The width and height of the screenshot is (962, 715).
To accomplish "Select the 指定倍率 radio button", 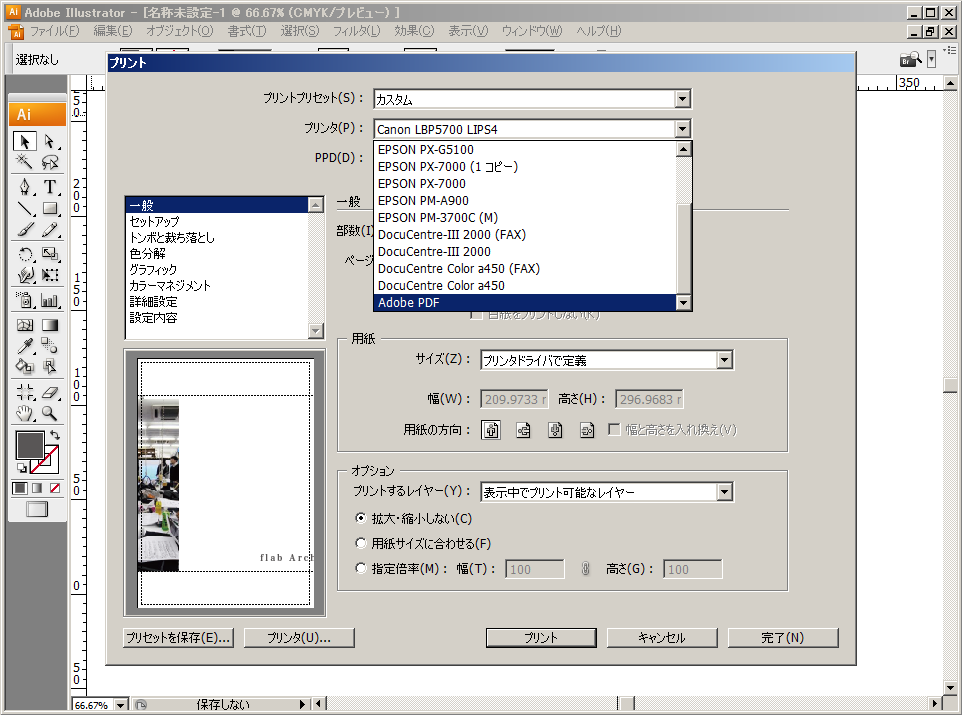I will click(362, 569).
